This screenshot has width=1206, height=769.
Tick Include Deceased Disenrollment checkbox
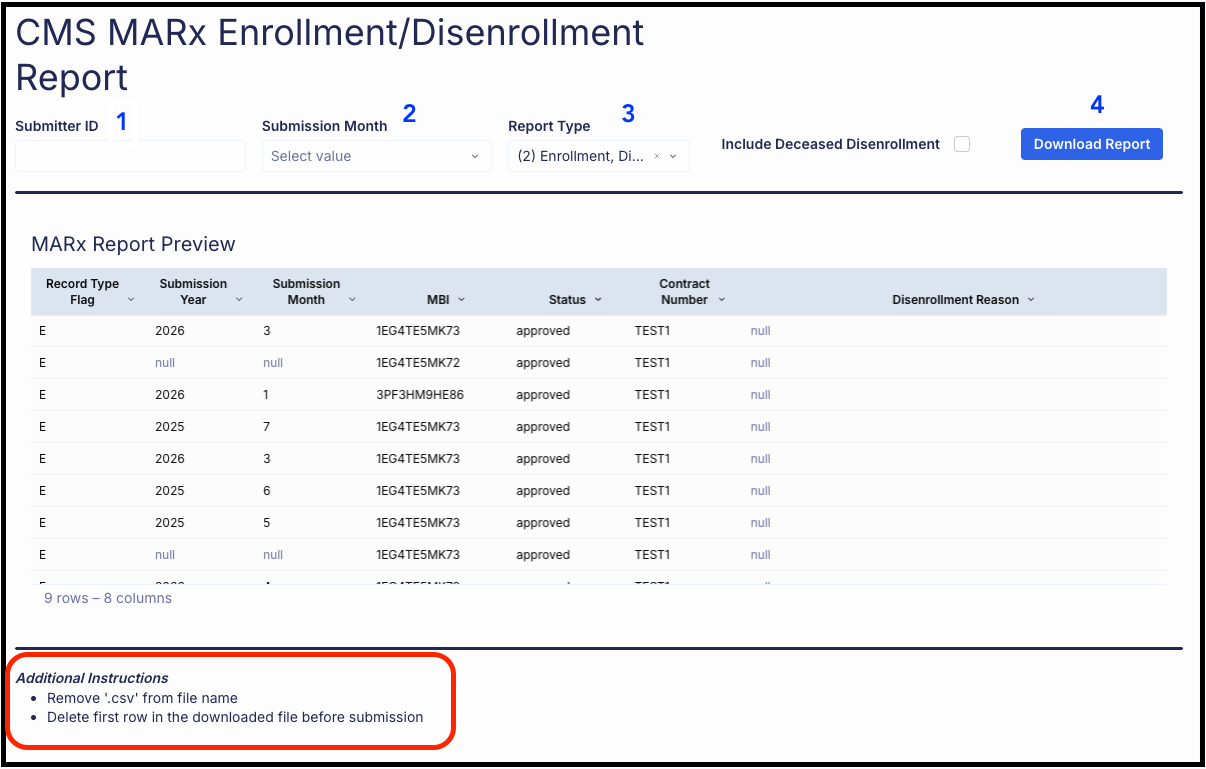pyautogui.click(x=962, y=144)
